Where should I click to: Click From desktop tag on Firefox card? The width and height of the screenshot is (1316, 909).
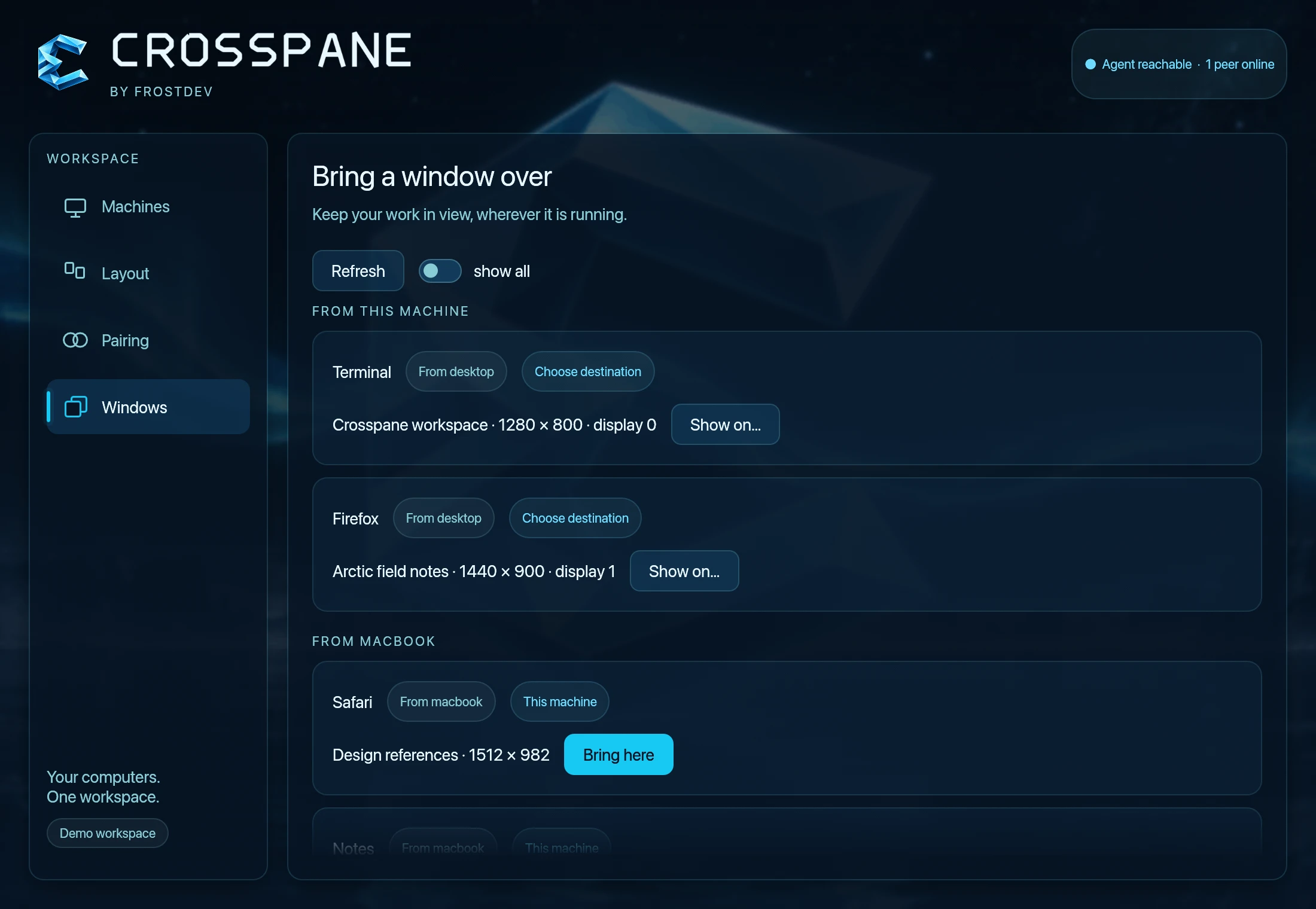coord(444,518)
